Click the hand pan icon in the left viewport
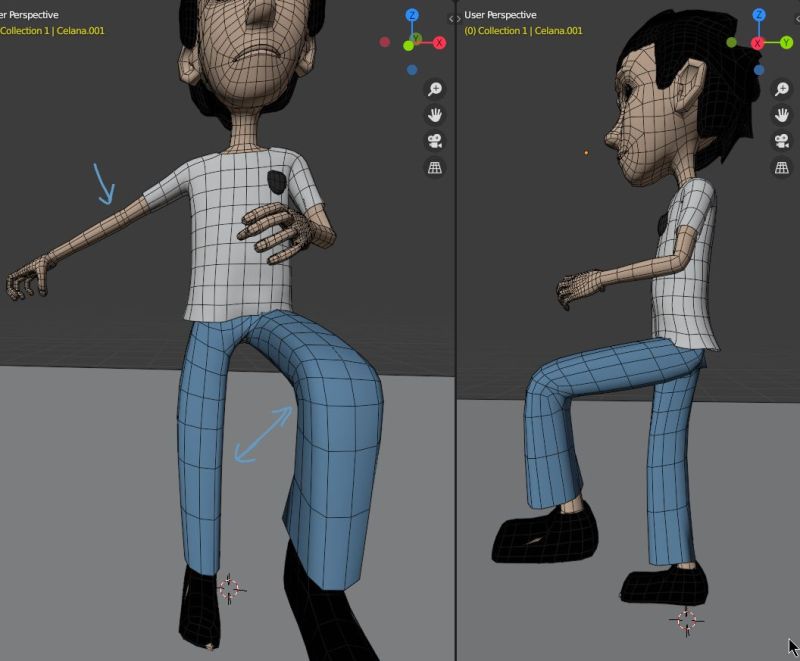Image resolution: width=800 pixels, height=661 pixels. coord(433,115)
